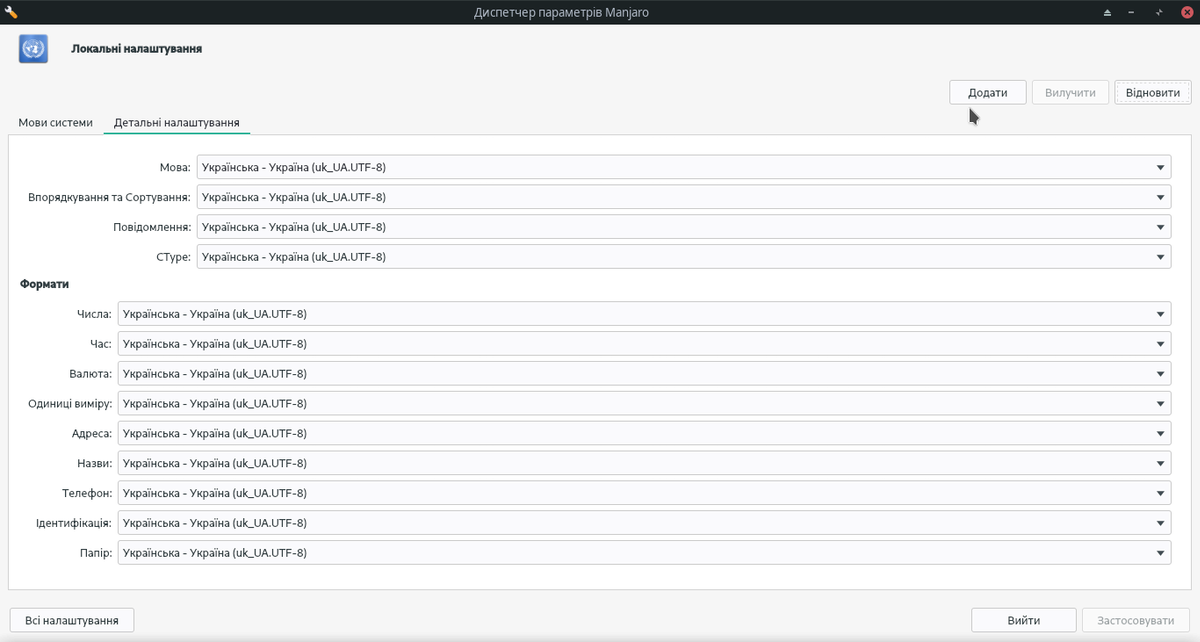
Task: Click the wrench icon in title bar
Action: tap(12, 12)
